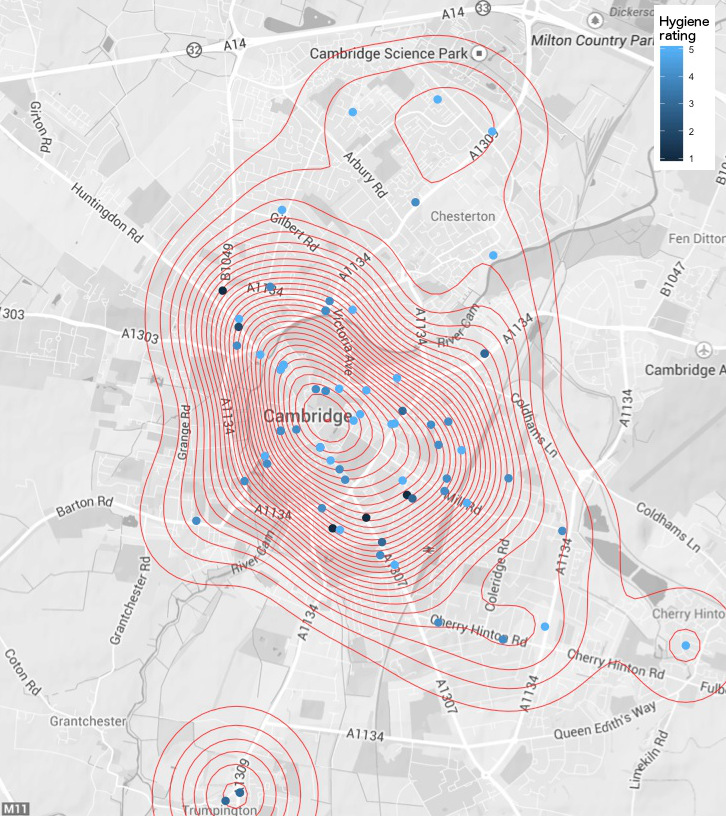Click the 'Coleridge Rd' road label
The width and height of the screenshot is (726, 816).
click(x=498, y=575)
